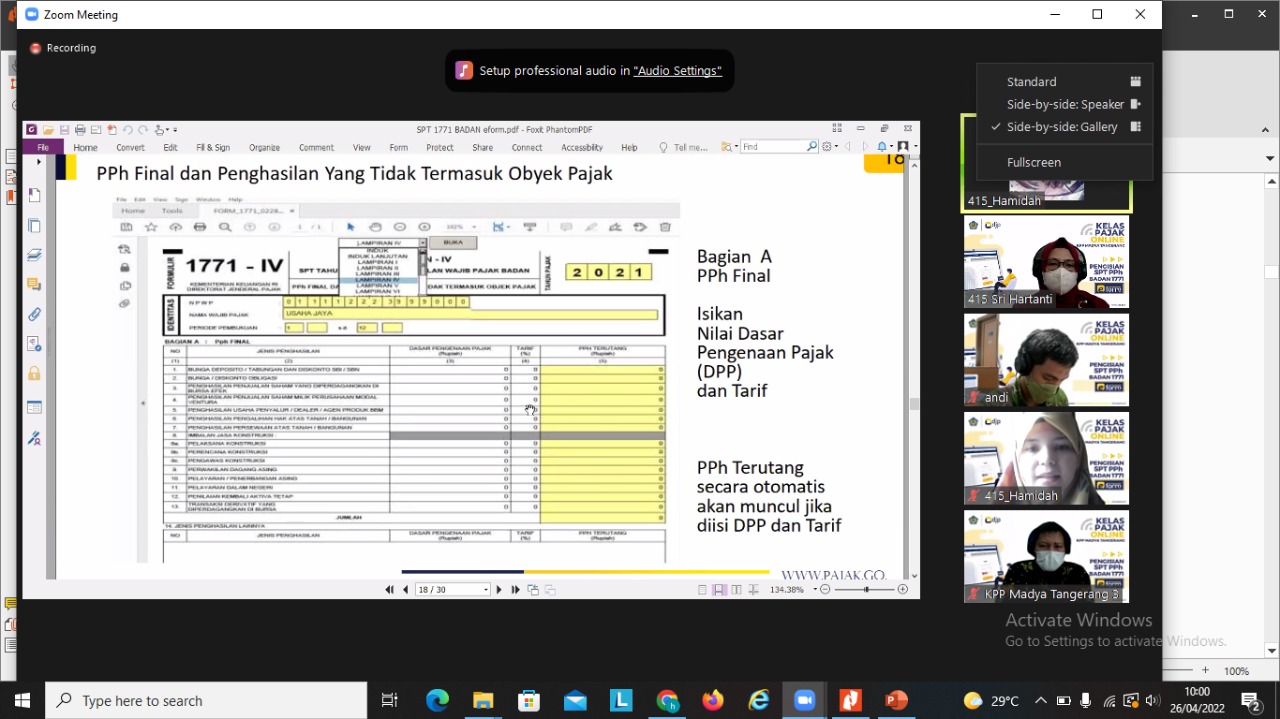This screenshot has height=719, width=1280.
Task: Click the Foxit zoom in plus button
Action: [903, 590]
